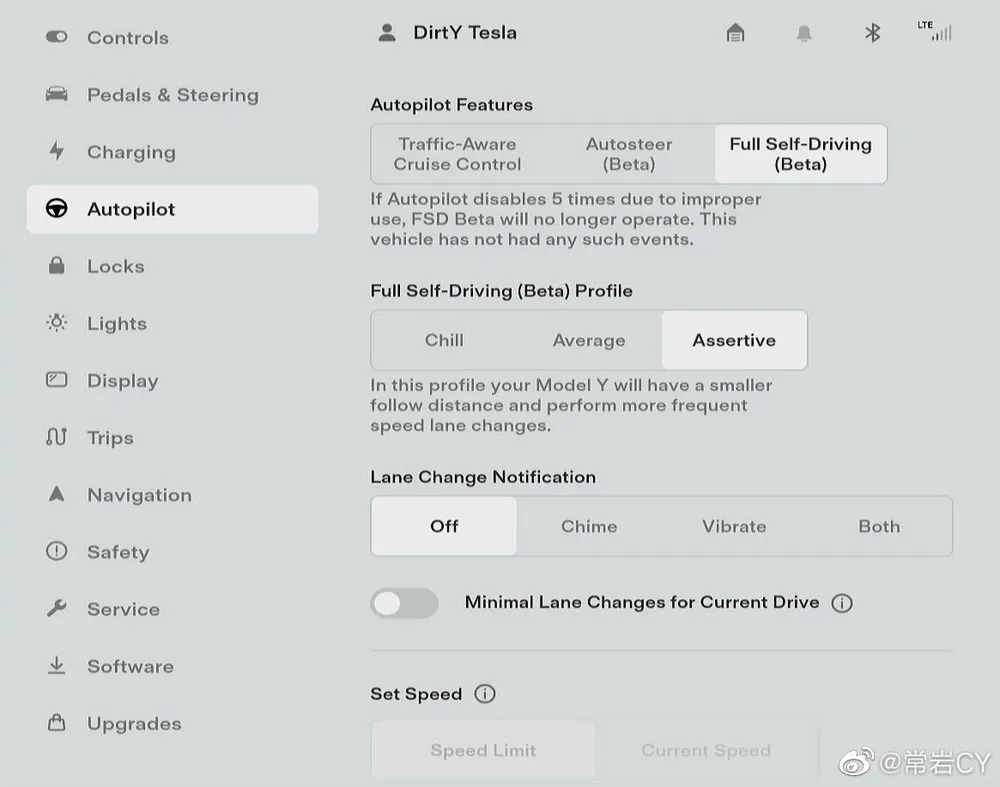This screenshot has height=787, width=1000.
Task: Set Lane Change Notification to Vibrate
Action: (x=734, y=526)
